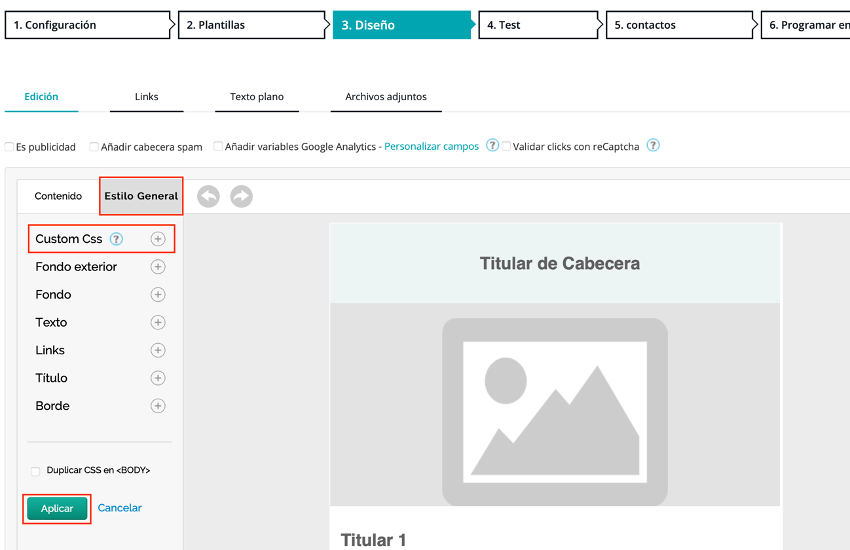Expand the Titulo style options
The image size is (850, 550).
click(157, 378)
